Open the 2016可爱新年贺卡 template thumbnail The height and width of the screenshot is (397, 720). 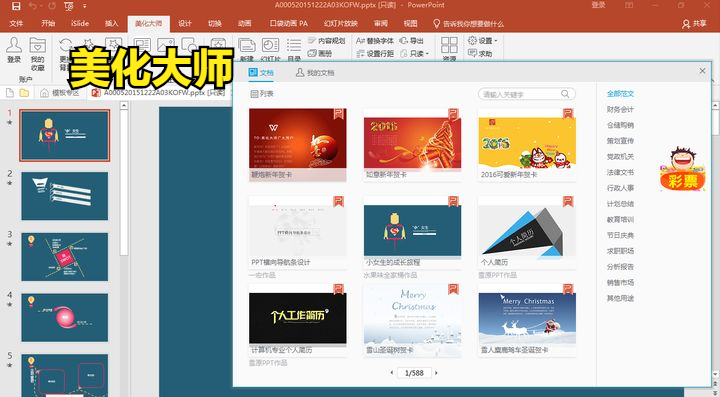tap(527, 142)
